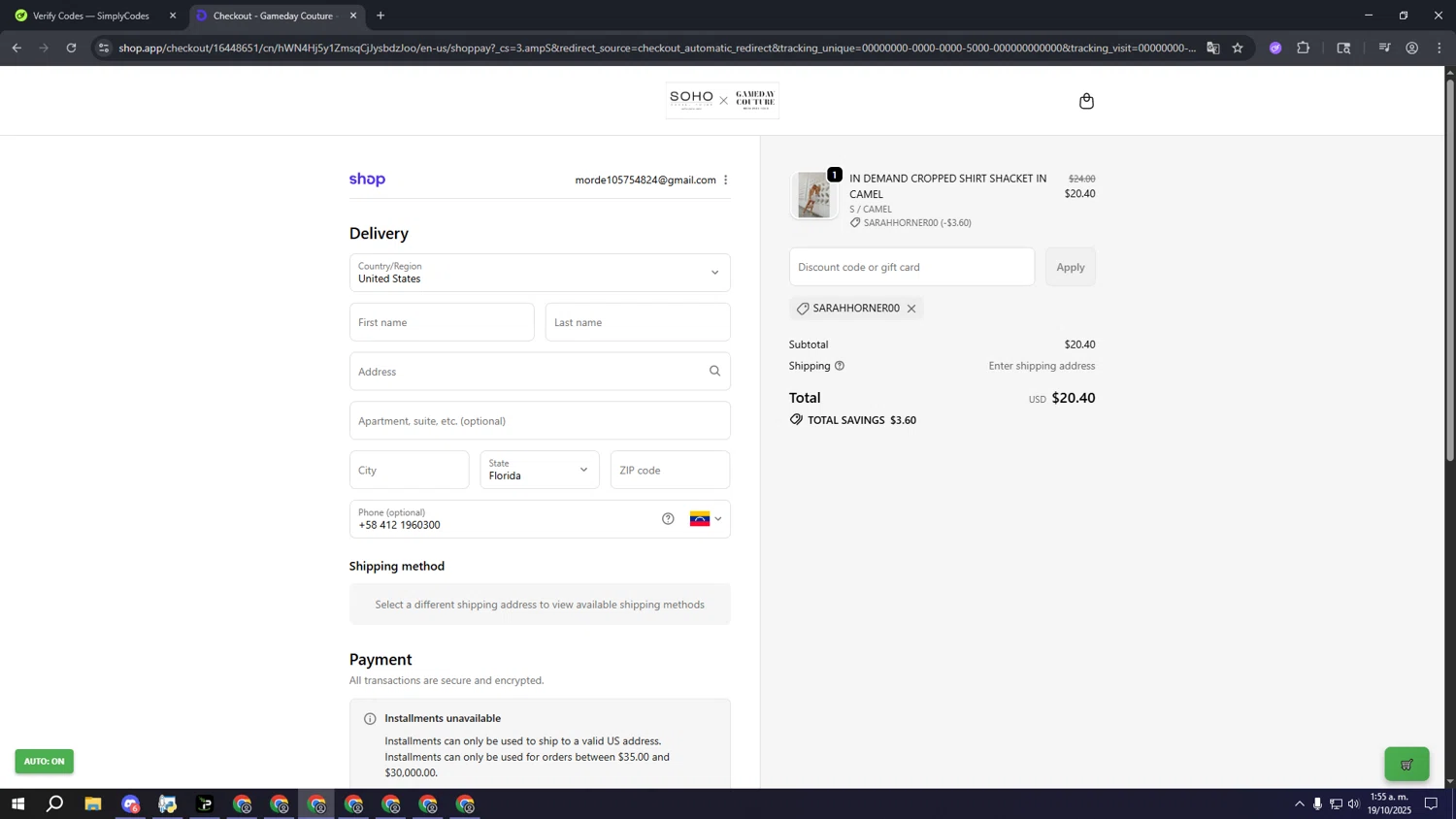Open the phone country flag selector
The height and width of the screenshot is (819, 1456).
tap(706, 519)
